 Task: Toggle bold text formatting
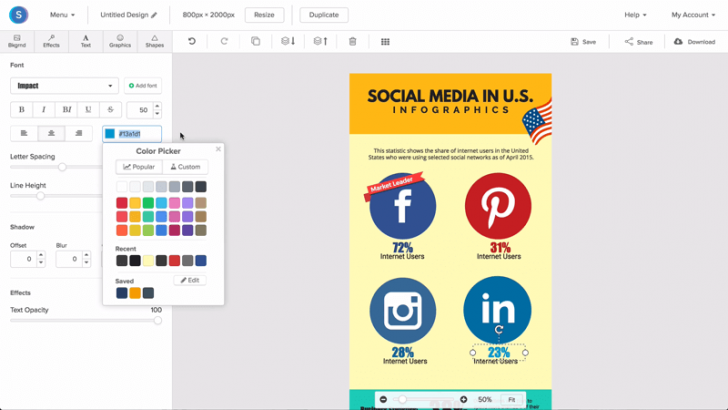pos(22,109)
